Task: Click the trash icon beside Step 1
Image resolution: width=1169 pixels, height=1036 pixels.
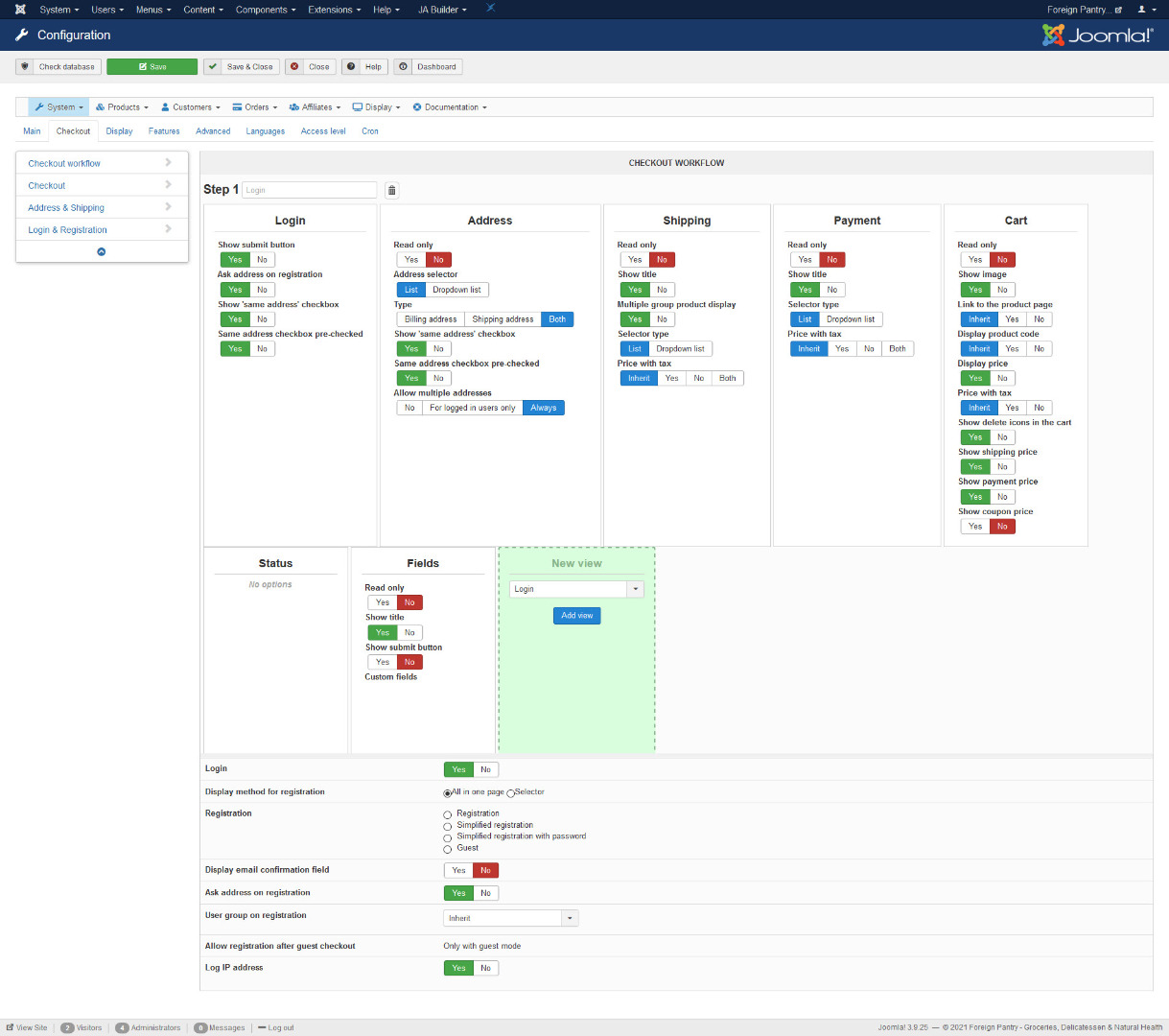Action: coord(391,190)
